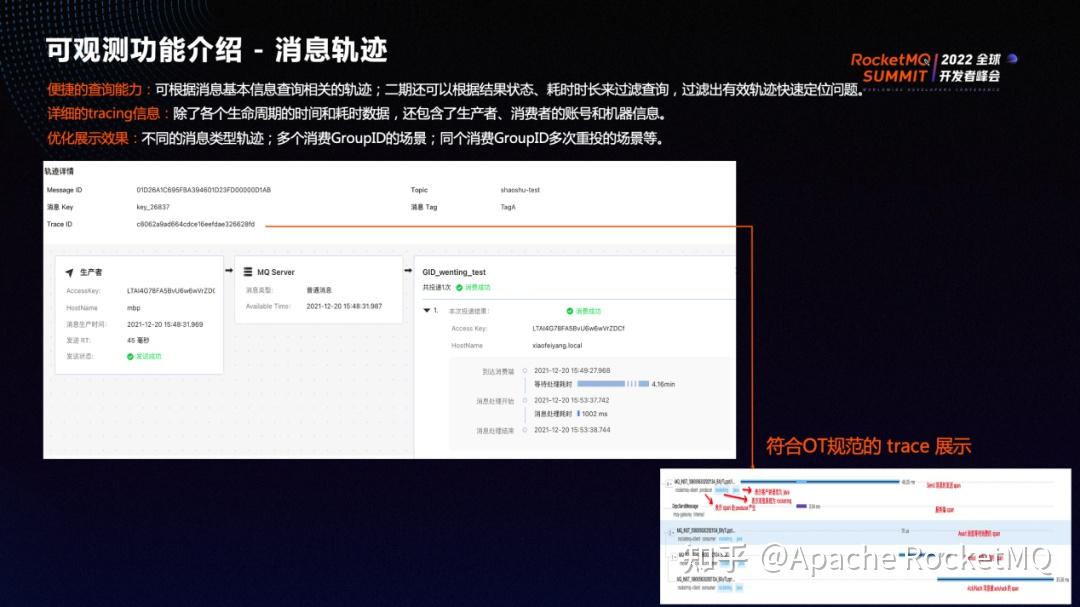
Task: Toggle the timeline node for 到达消费端
Action: pos(527,371)
